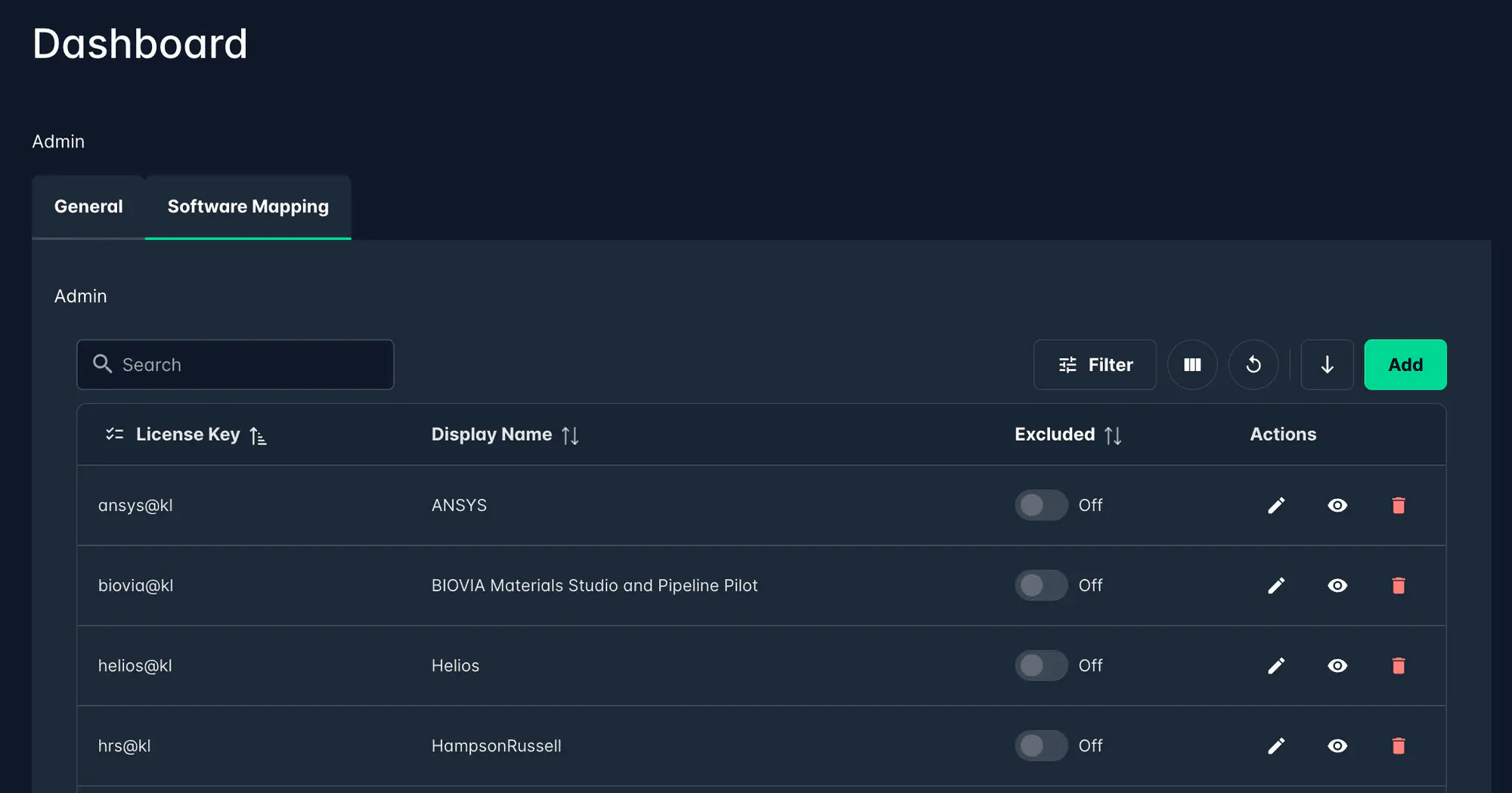
Task: Sort by License Key column
Action: [258, 435]
